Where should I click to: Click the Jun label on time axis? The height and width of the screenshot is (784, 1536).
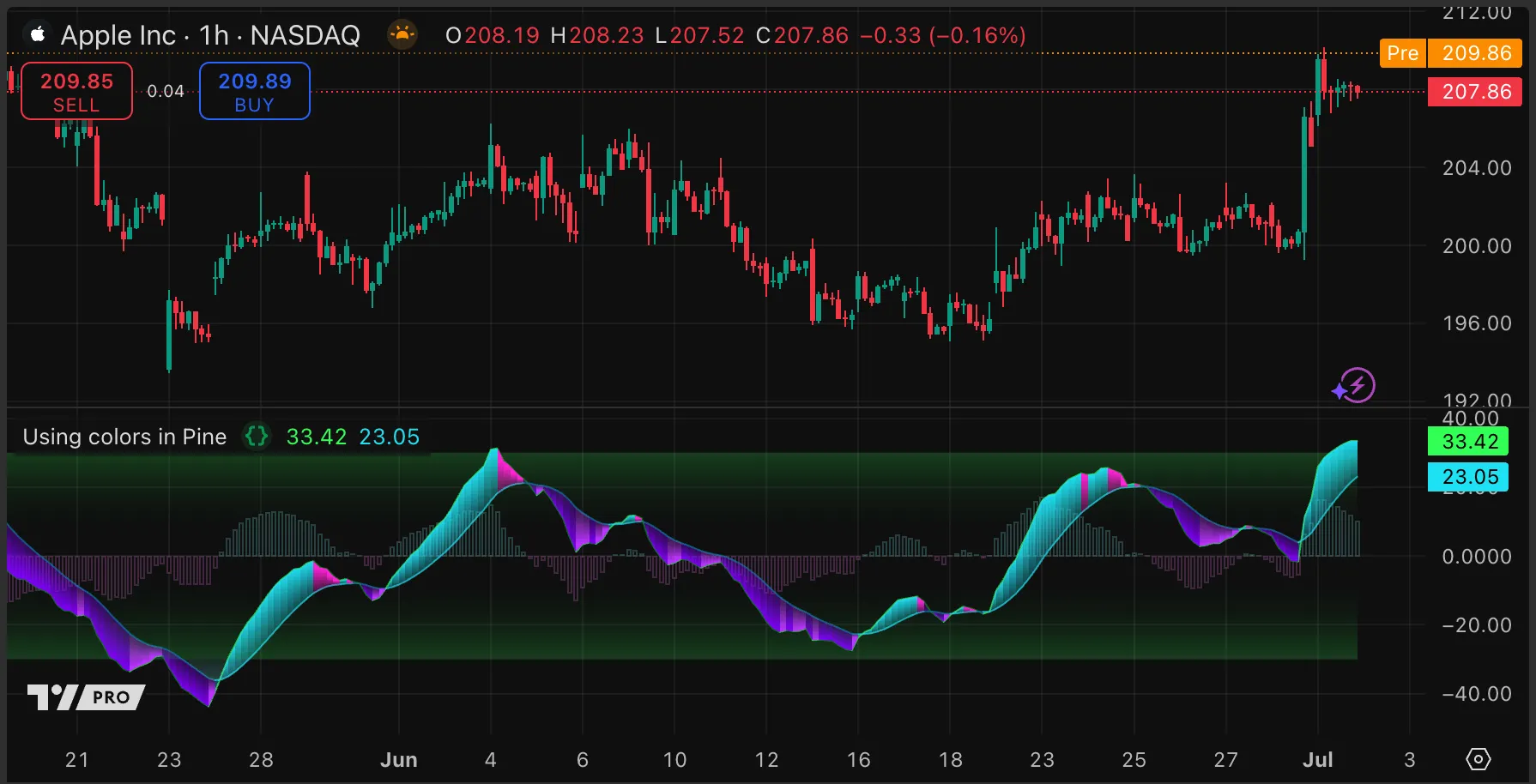(398, 760)
